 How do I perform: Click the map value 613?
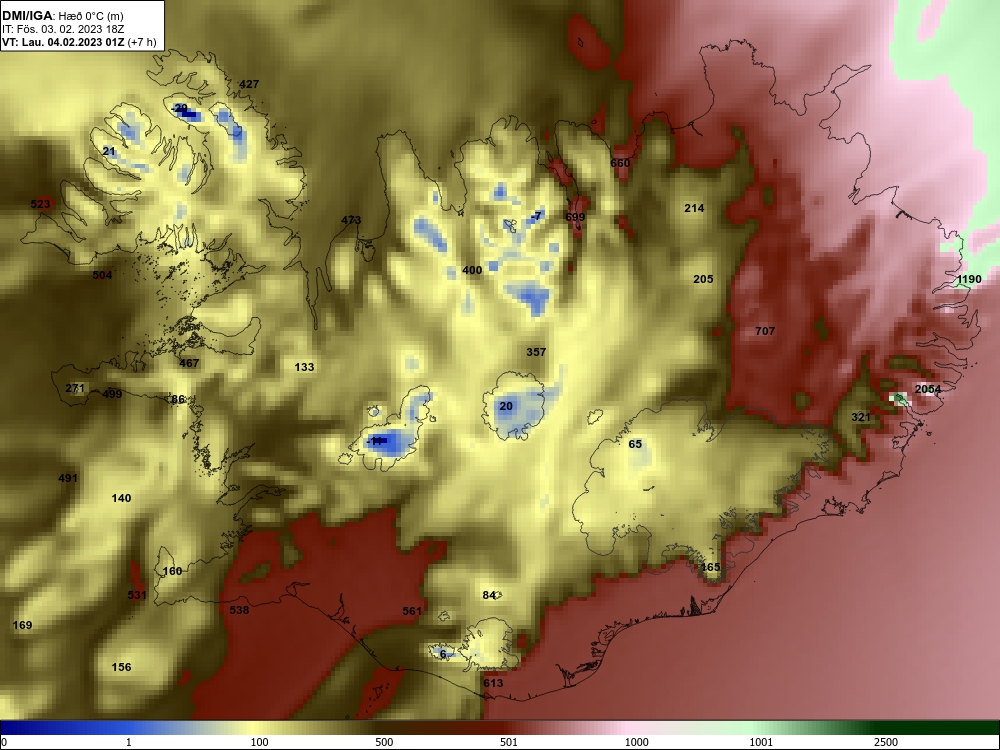493,683
